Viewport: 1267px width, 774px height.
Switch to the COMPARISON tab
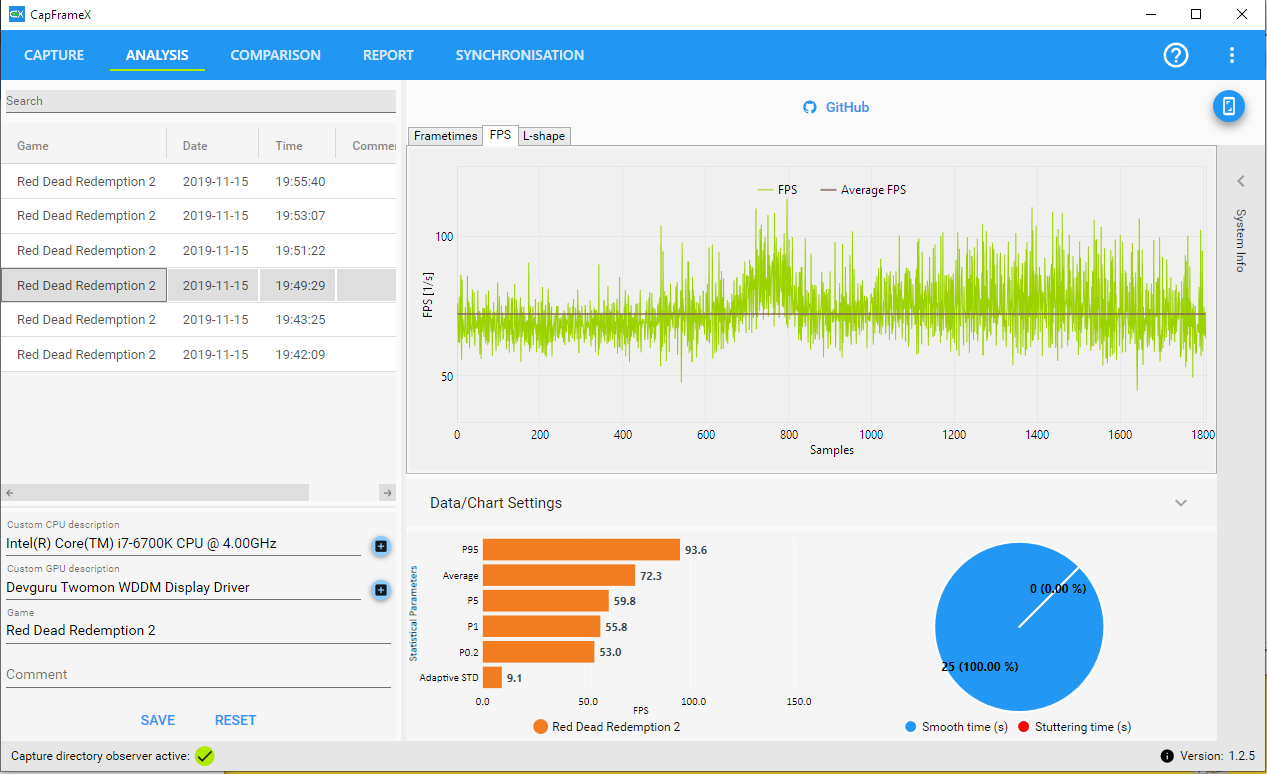pos(276,55)
